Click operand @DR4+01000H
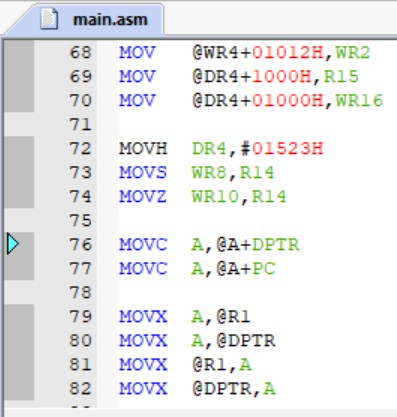 (258, 101)
